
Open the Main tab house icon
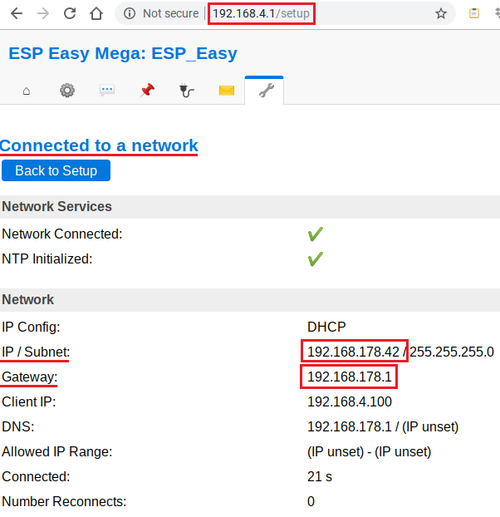click(26, 91)
